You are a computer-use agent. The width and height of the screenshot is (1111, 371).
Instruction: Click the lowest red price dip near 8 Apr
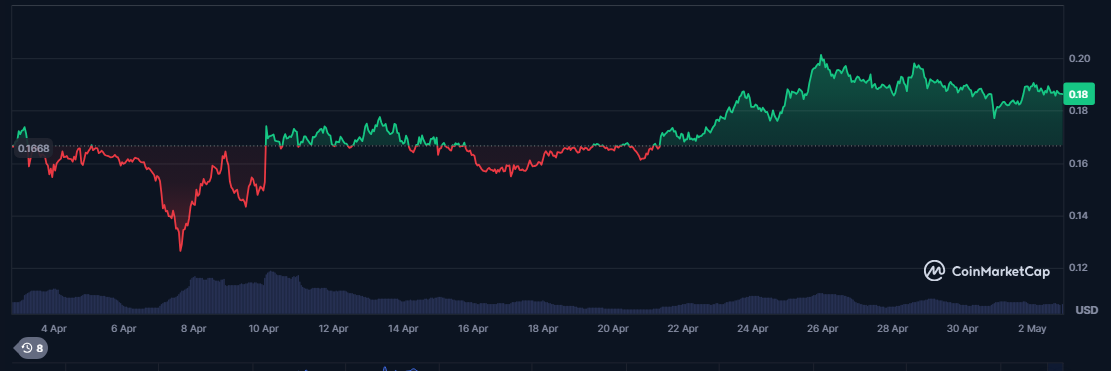(x=181, y=249)
